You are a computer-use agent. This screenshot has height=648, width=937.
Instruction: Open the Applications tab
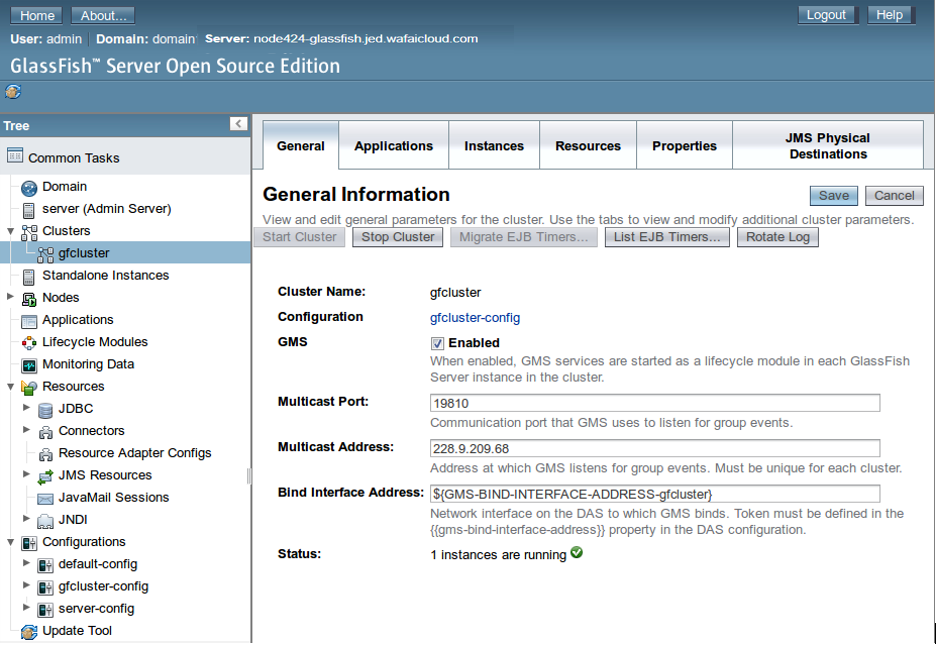click(x=393, y=146)
